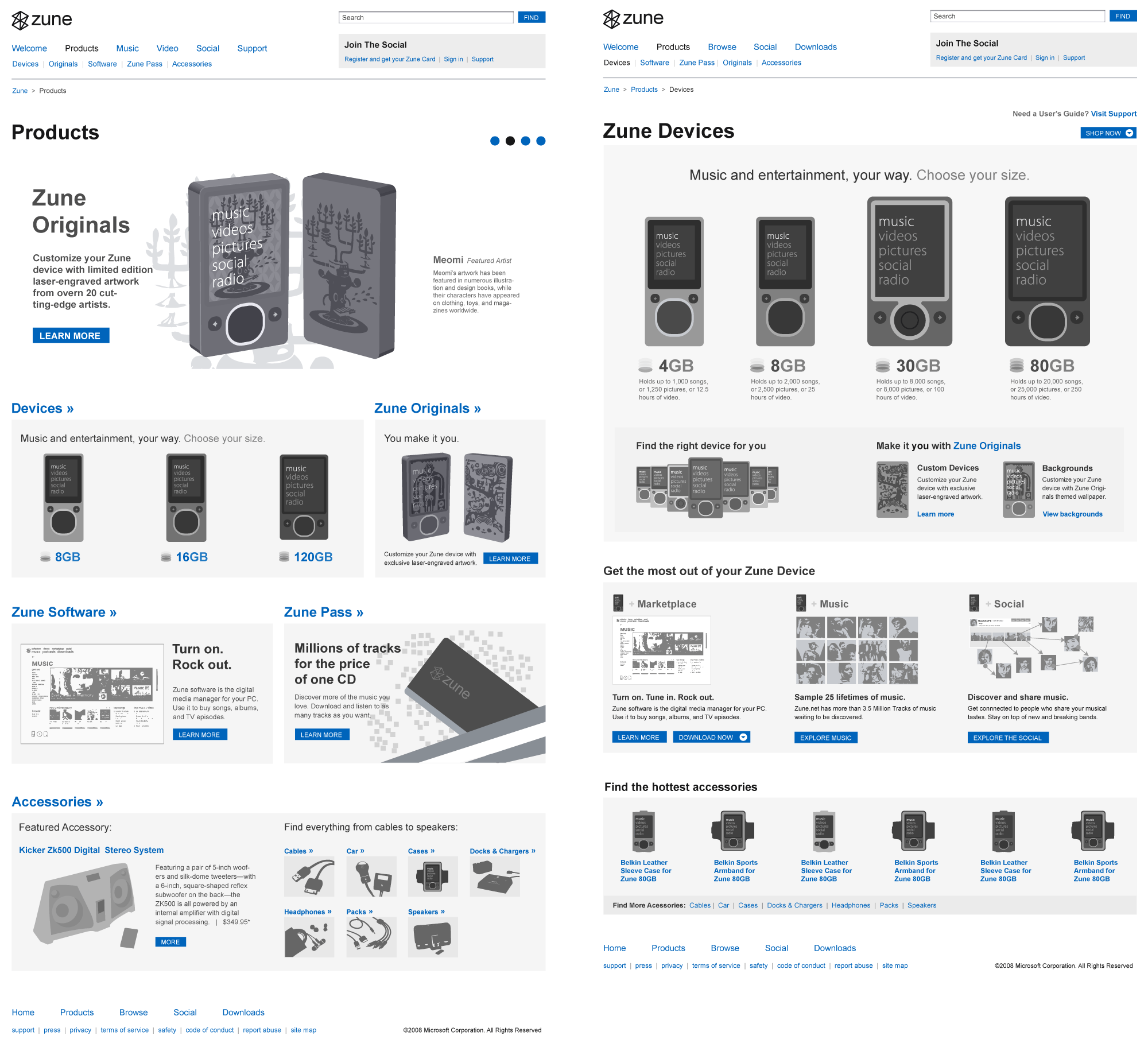Click LEARN MORE under Zune Originals banner
1148x1051 pixels.
[71, 336]
